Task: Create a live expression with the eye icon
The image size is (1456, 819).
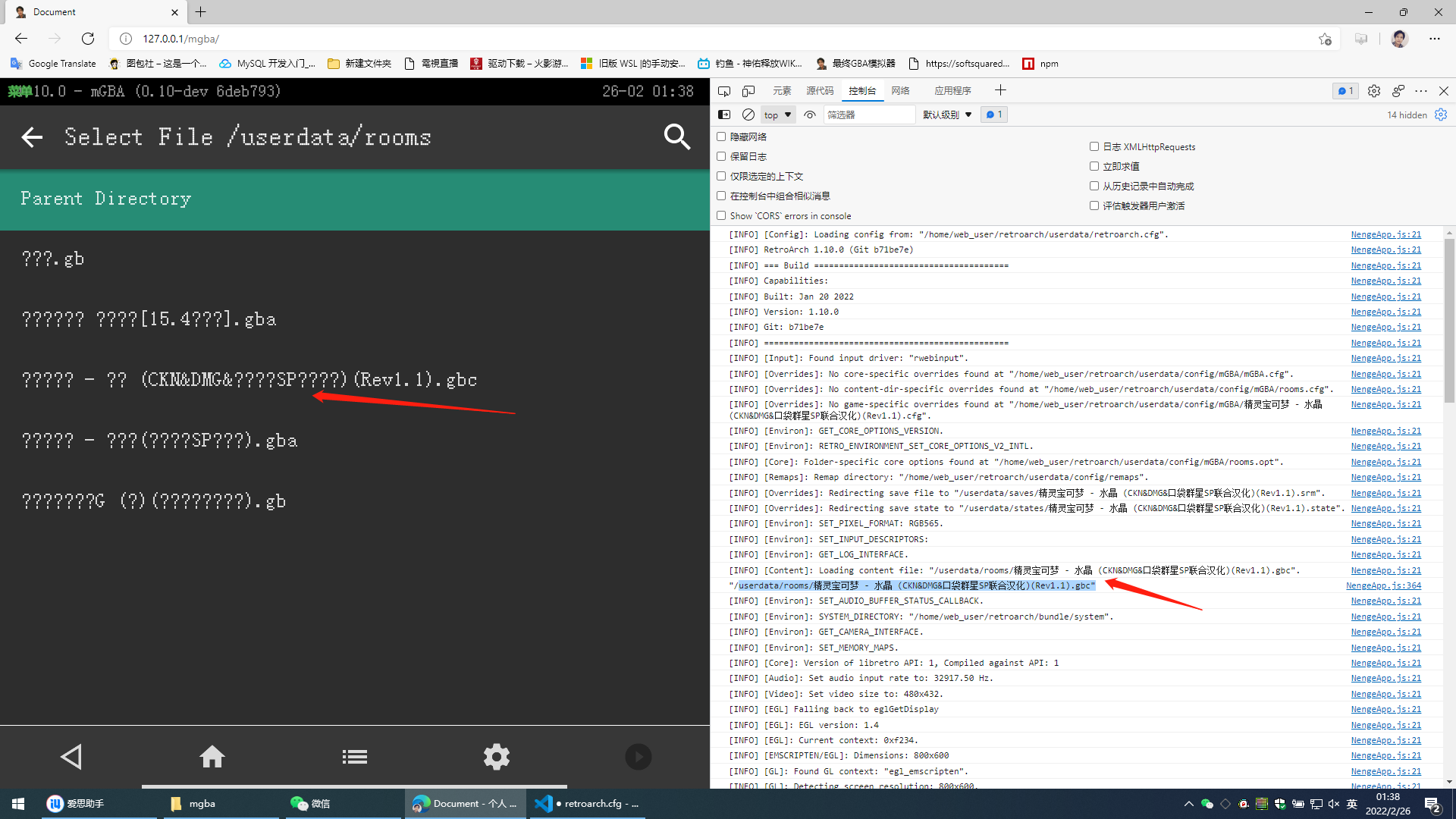Action: coord(809,115)
